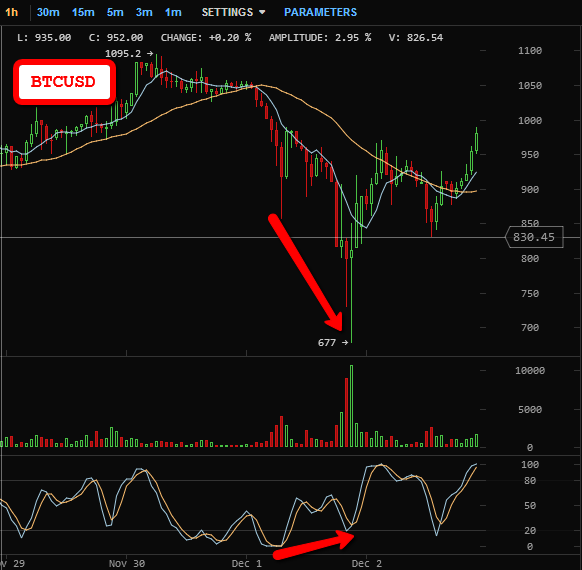Switch to the 5m timeframe
Image resolution: width=582 pixels, height=570 pixels.
(115, 12)
